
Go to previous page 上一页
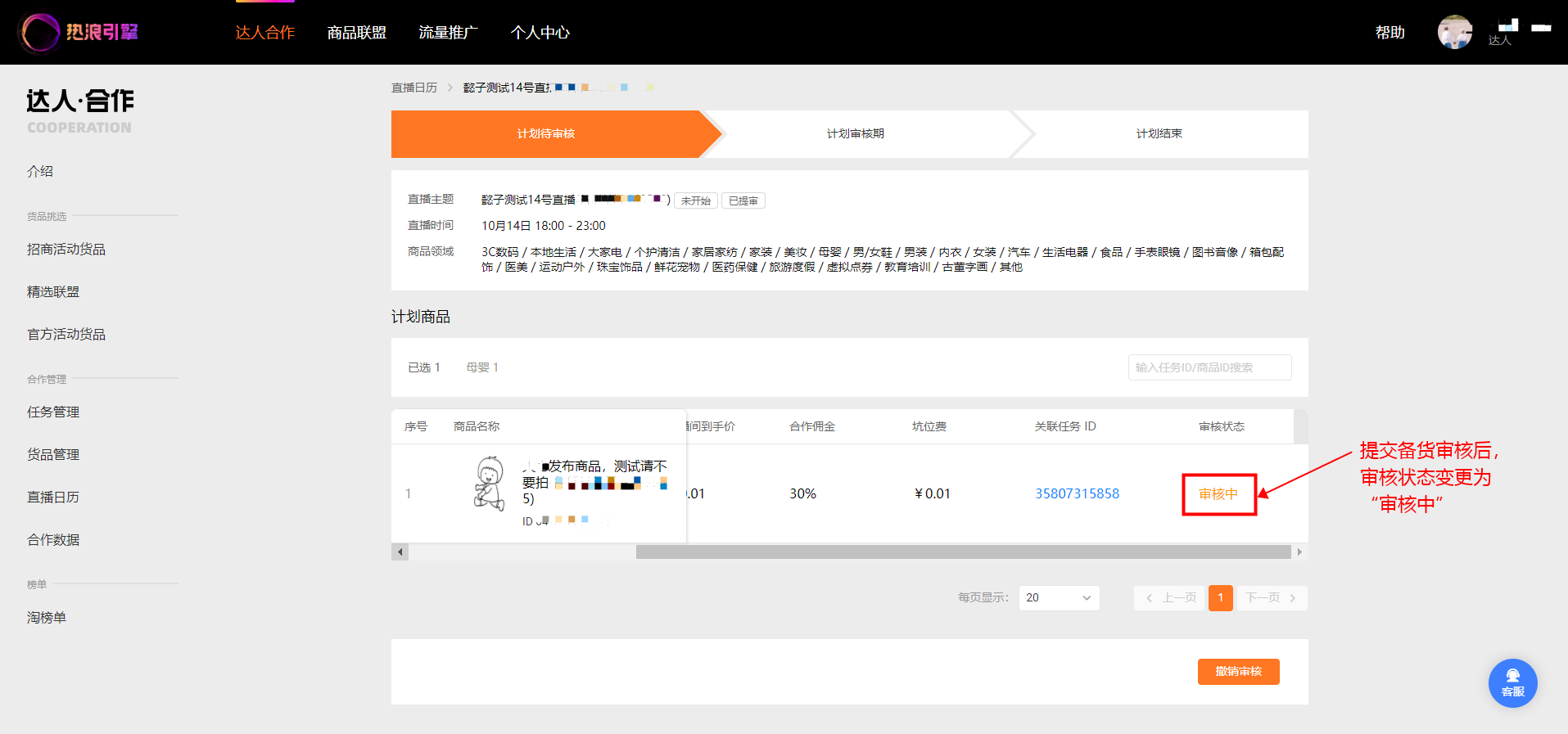[1171, 598]
